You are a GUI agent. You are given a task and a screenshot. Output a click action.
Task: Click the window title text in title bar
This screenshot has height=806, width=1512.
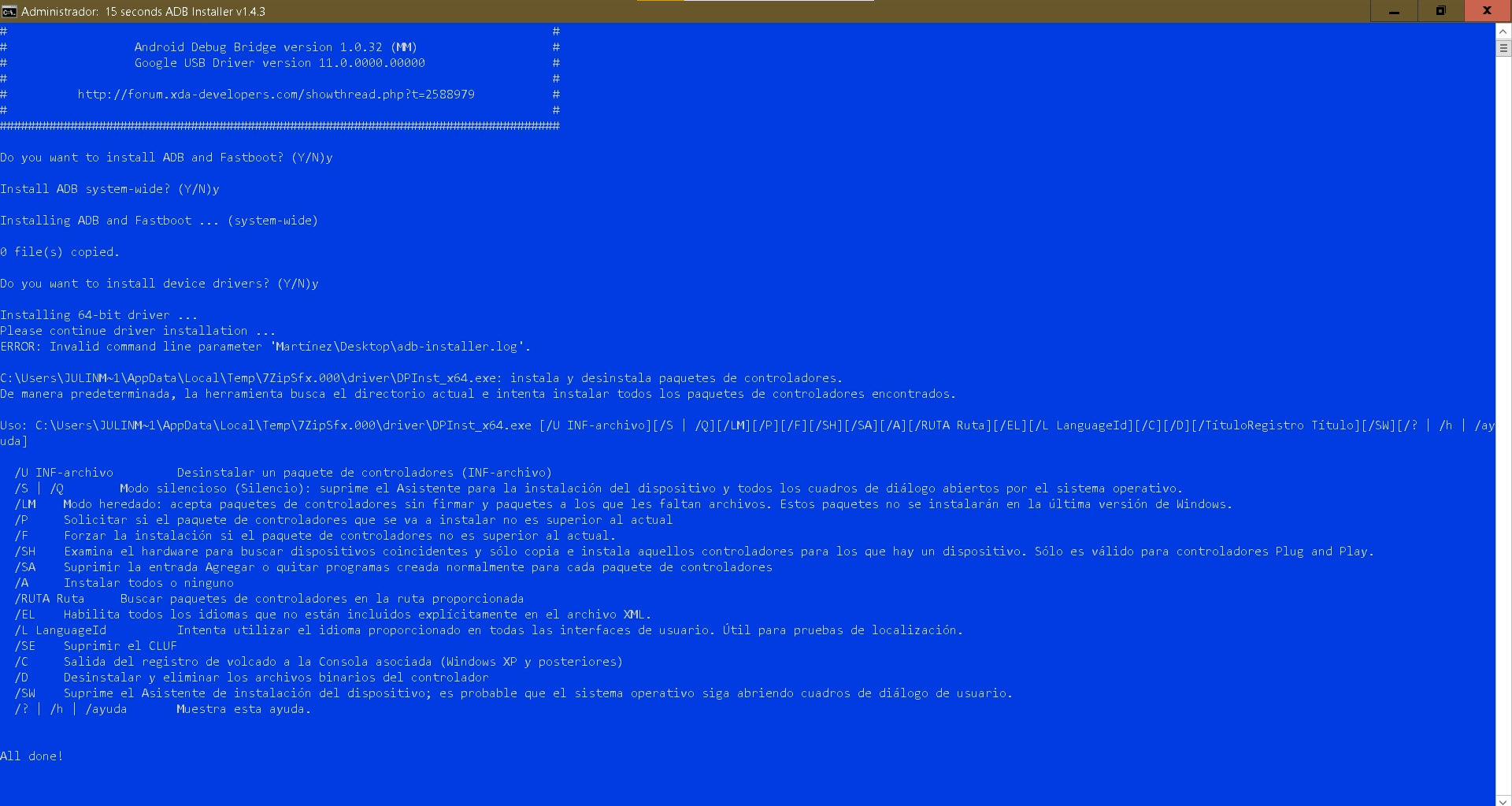click(143, 12)
